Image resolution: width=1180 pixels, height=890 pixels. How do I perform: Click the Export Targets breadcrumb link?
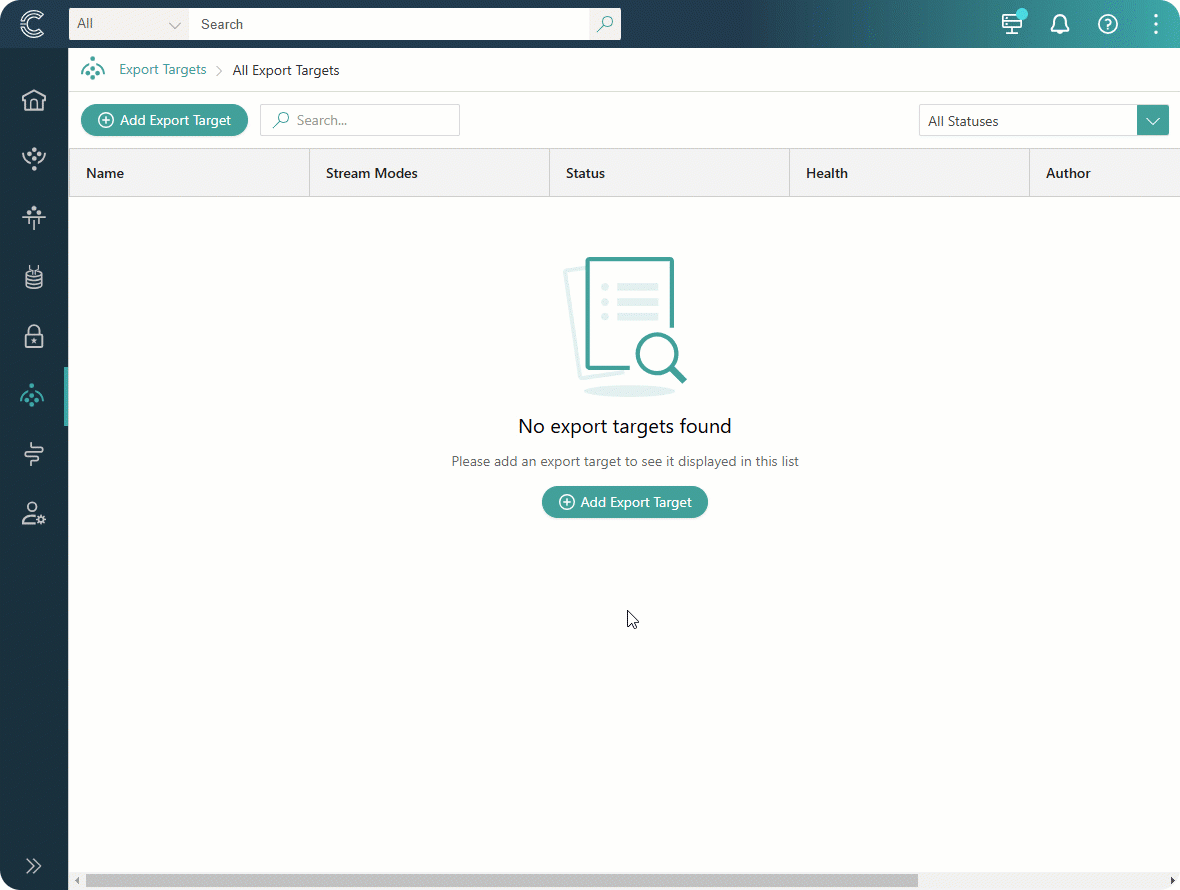tap(162, 69)
